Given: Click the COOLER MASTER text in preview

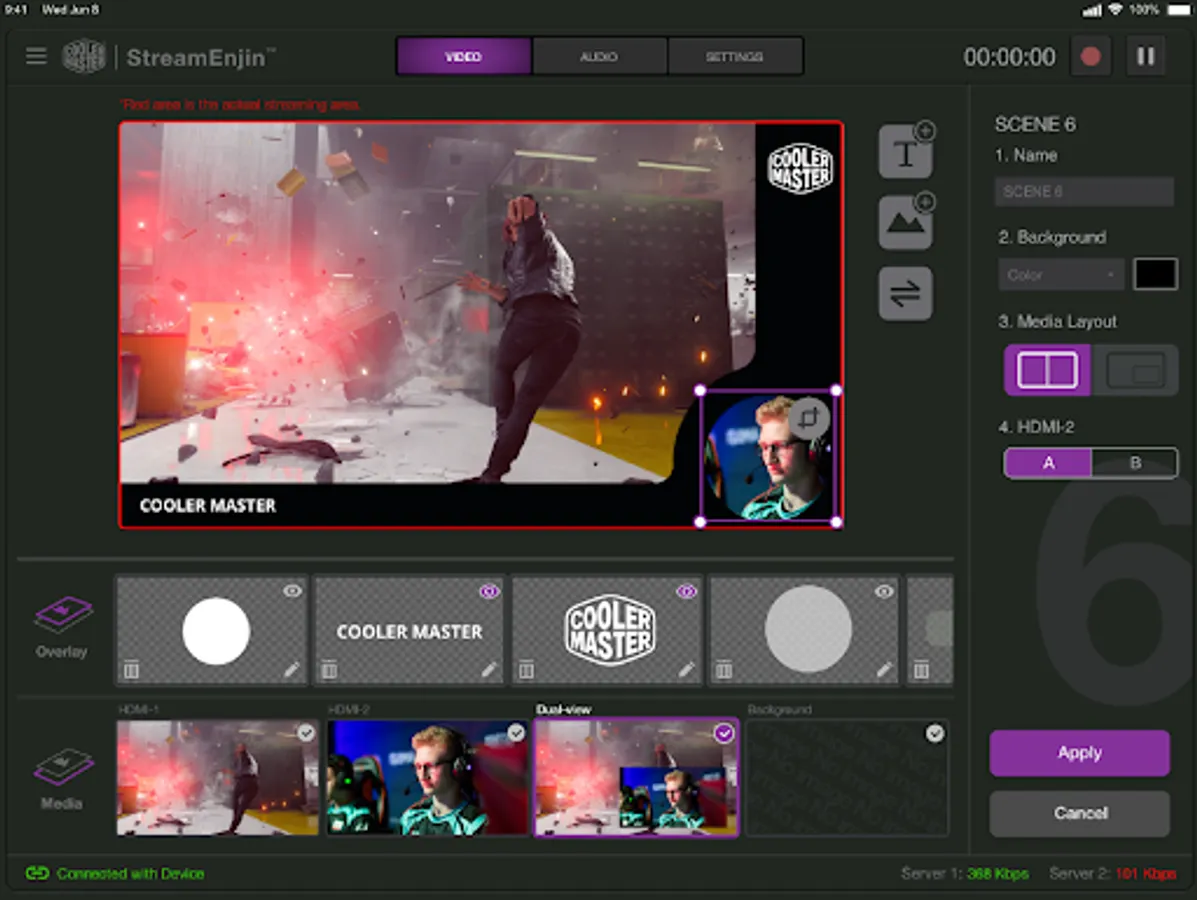Looking at the screenshot, I should point(208,505).
